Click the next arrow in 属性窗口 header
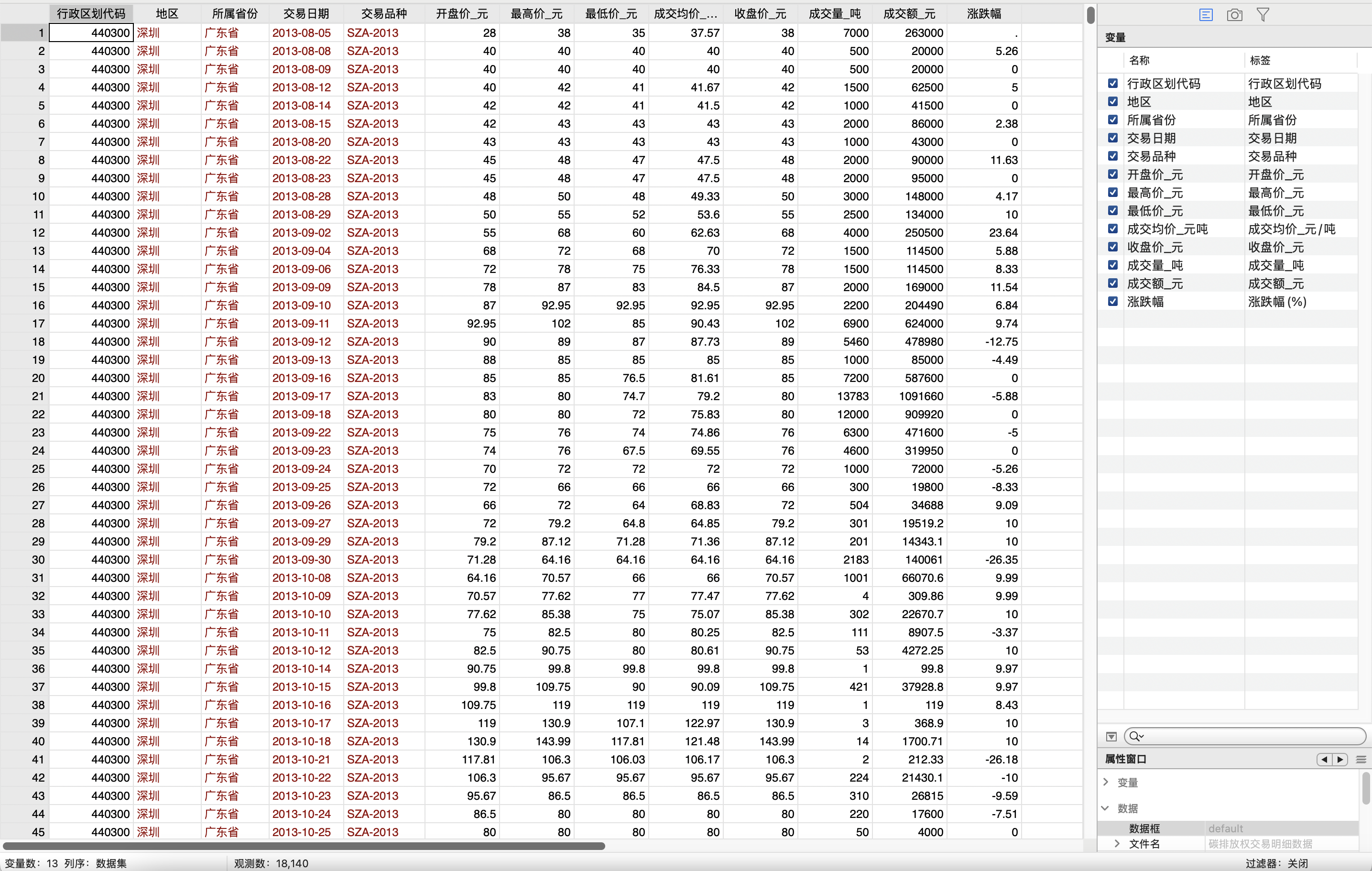 [x=1340, y=759]
